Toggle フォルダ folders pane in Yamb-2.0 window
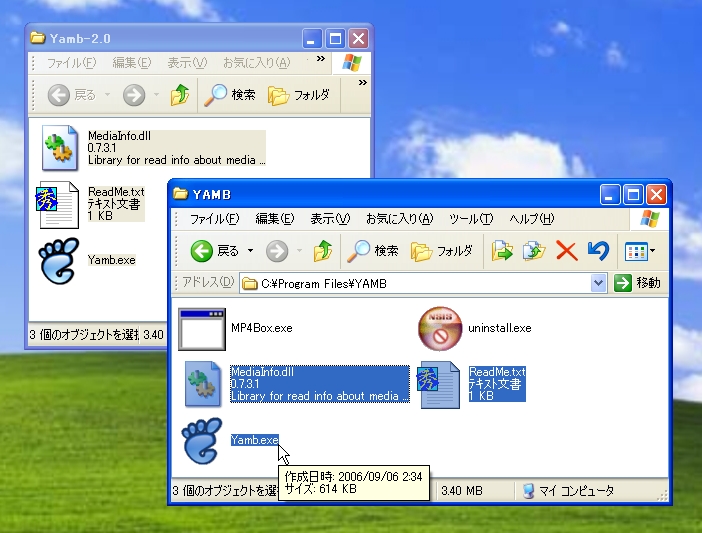The image size is (702, 533). pos(299,95)
